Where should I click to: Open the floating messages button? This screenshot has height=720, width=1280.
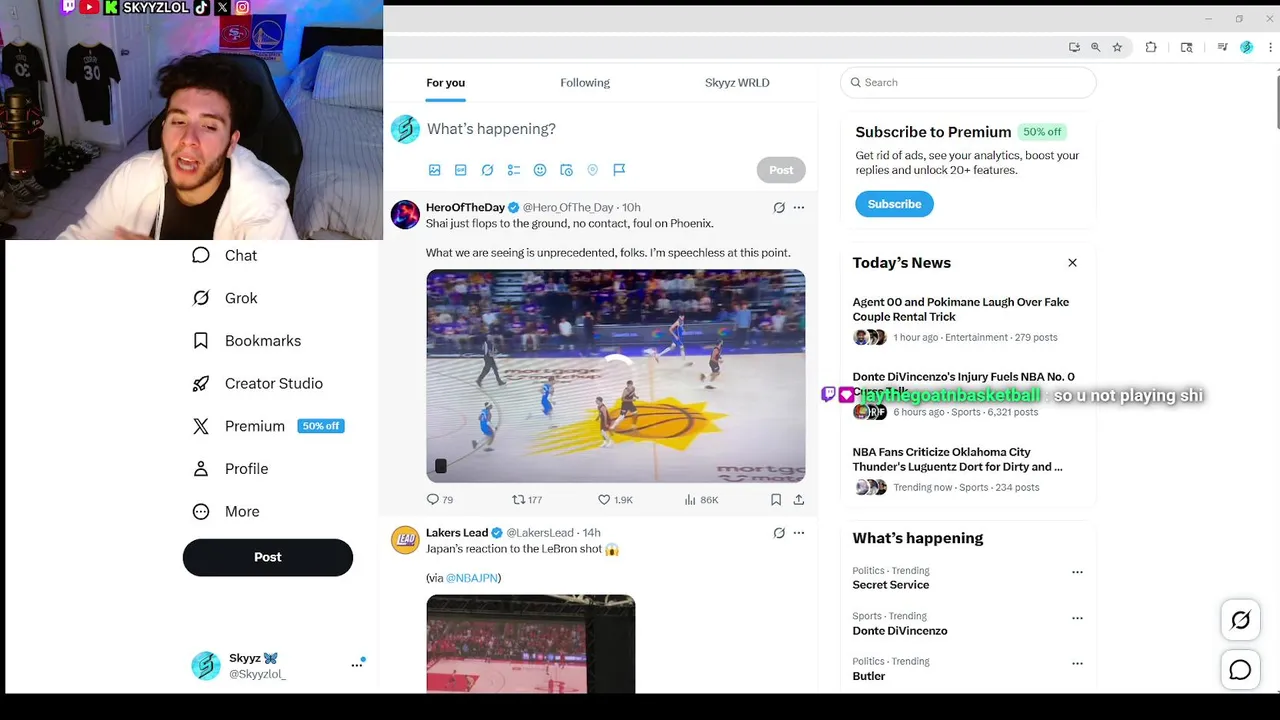click(1240, 670)
